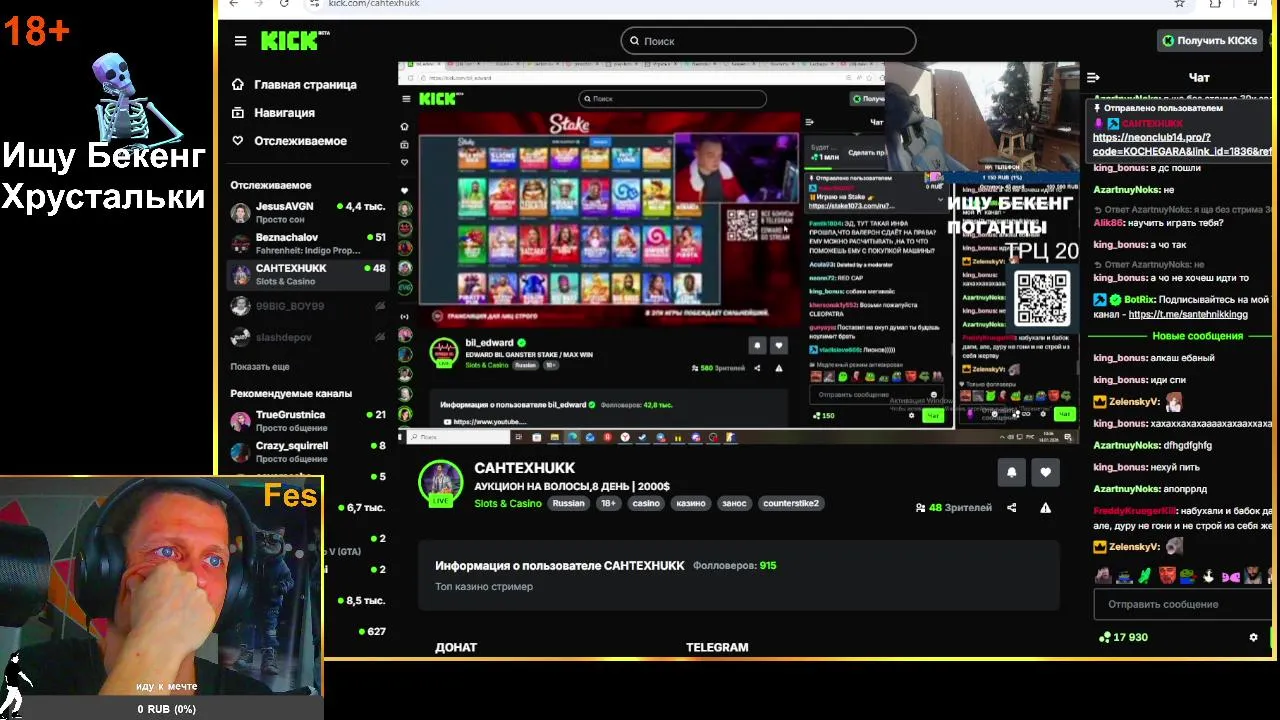Image resolution: width=1280 pixels, height=720 pixels.
Task: Click the notification bell for CAHTEXHUKK
Action: pyautogui.click(x=1011, y=472)
